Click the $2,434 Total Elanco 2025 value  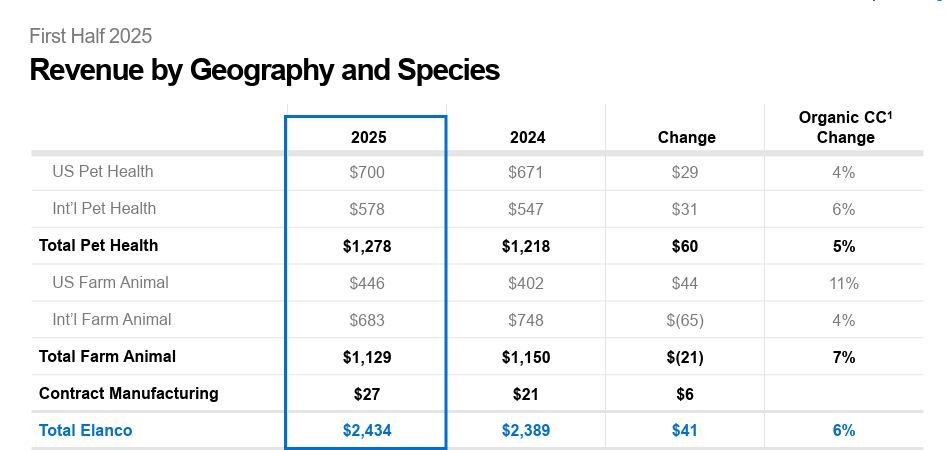tap(367, 430)
